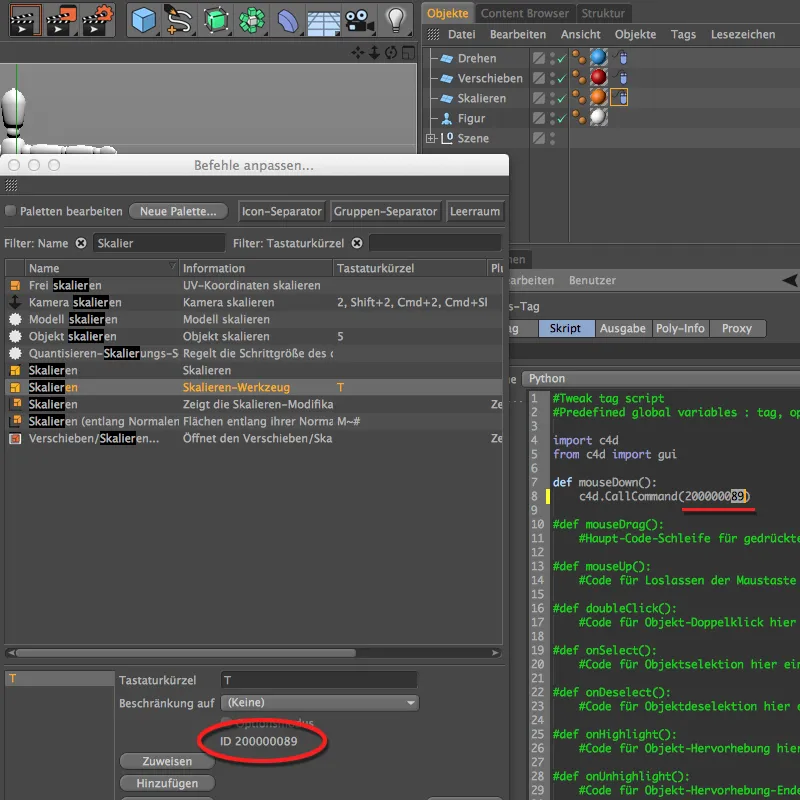Select Tweak tag on Verschieben row
Image resolution: width=800 pixels, height=800 pixels.
pyautogui.click(x=620, y=78)
